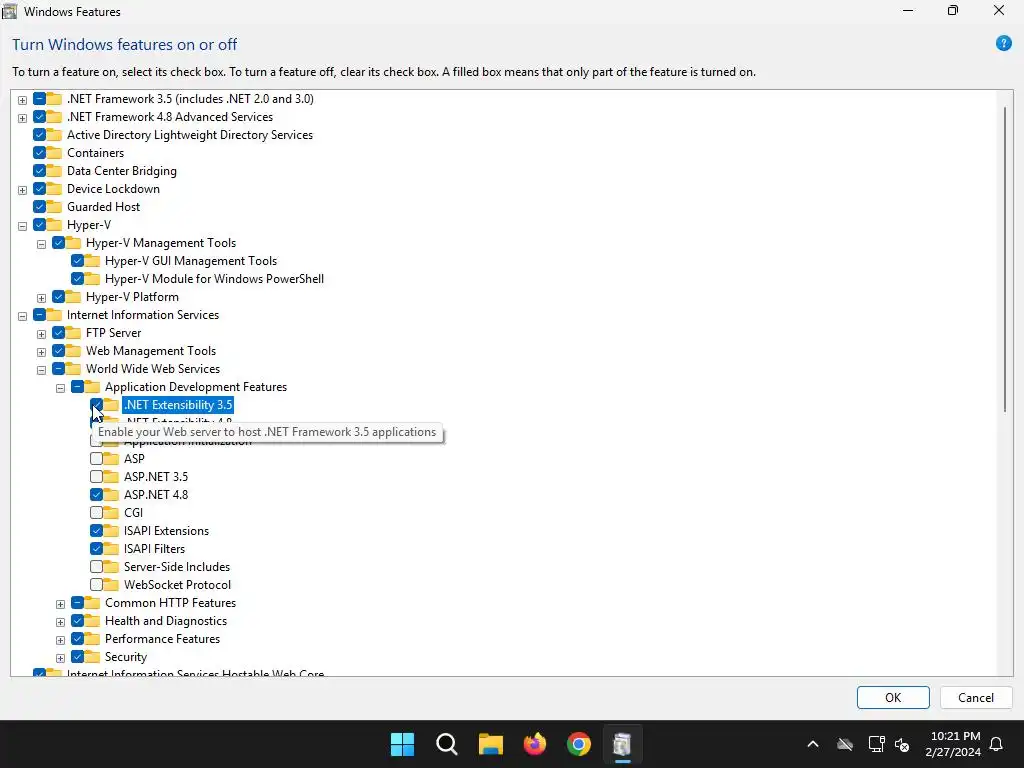Uncheck the ISAPI Extensions checkbox

tap(96, 530)
